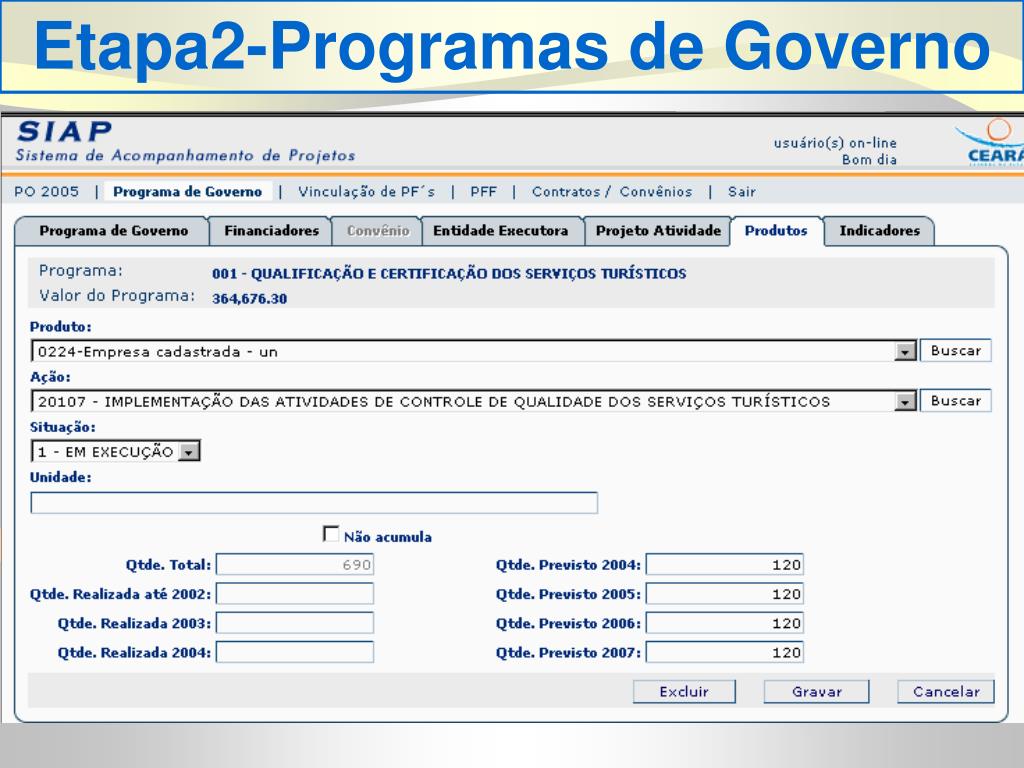Click Buscar next to Ação
The image size is (1024, 768).
coord(955,400)
